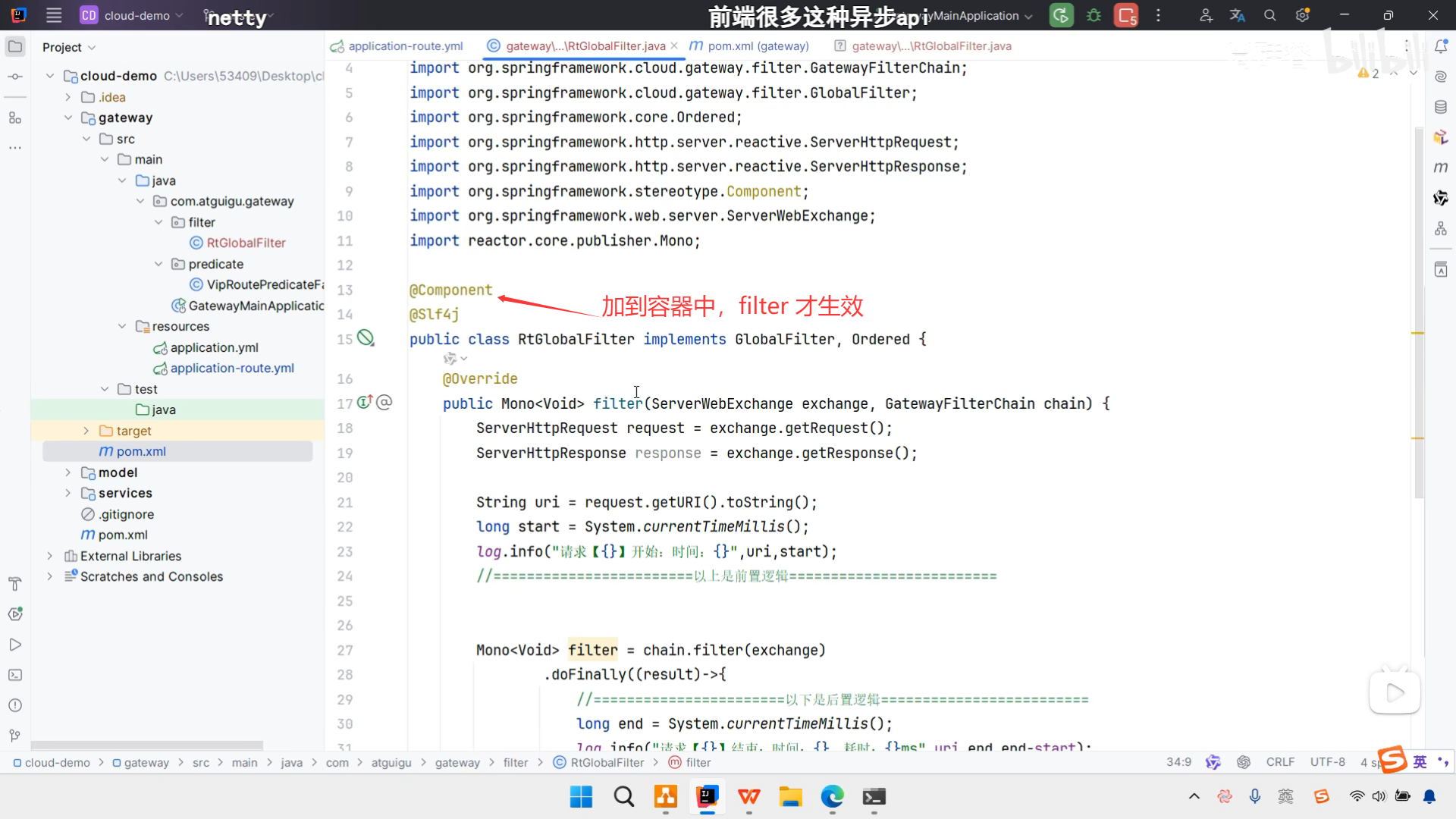The height and width of the screenshot is (819, 1456).
Task: Expand the target folder
Action: pyautogui.click(x=86, y=431)
